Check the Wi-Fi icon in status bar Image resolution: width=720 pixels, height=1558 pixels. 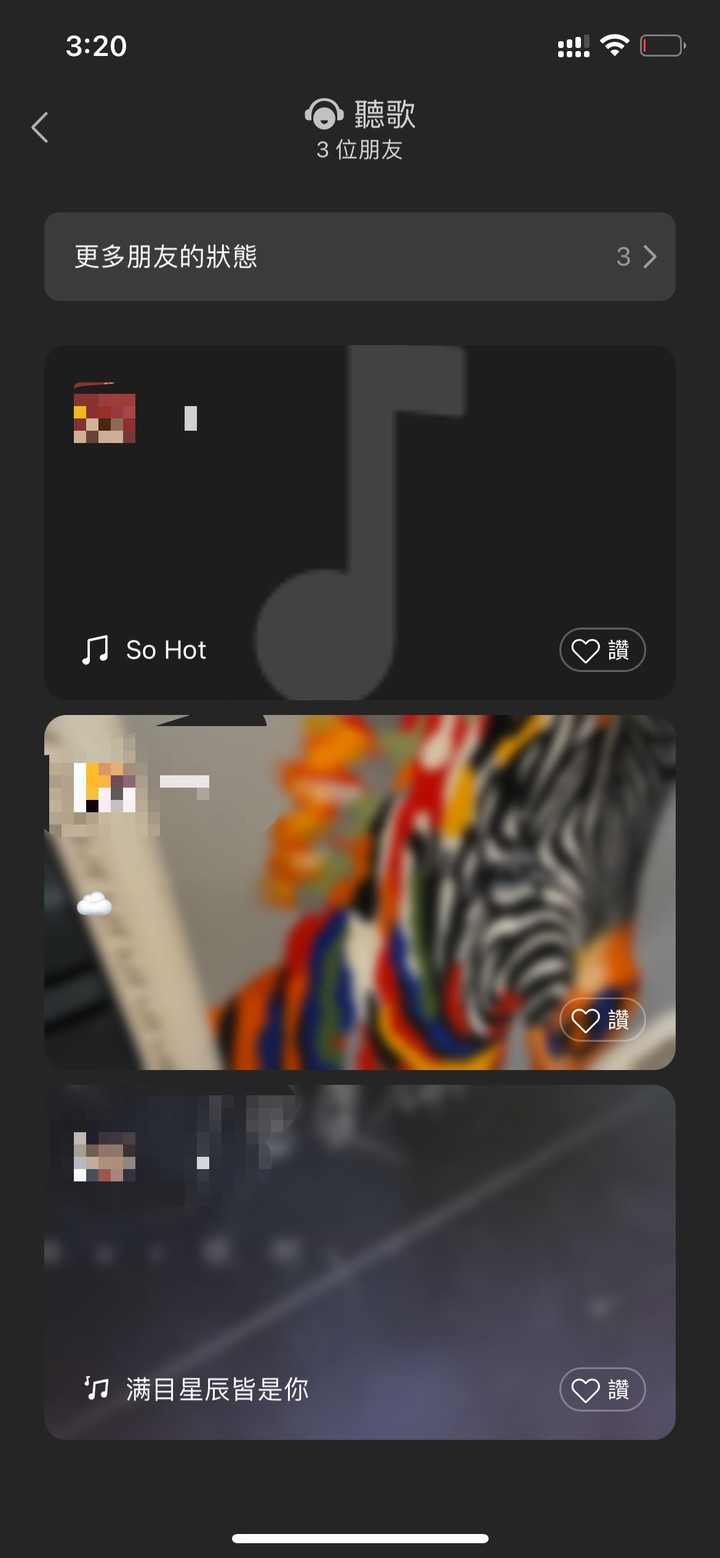615,45
